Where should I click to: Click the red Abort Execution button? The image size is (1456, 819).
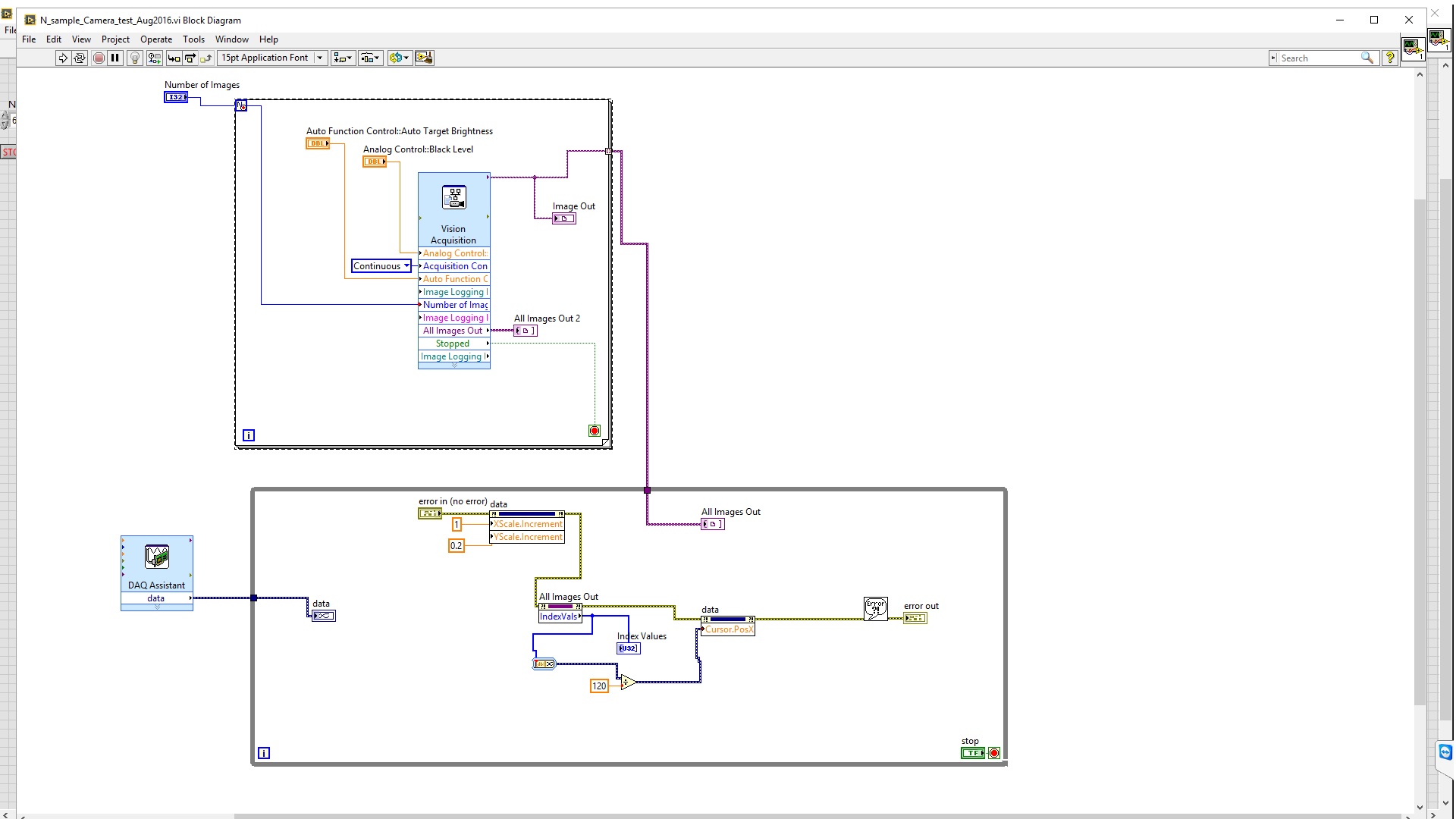click(x=99, y=58)
